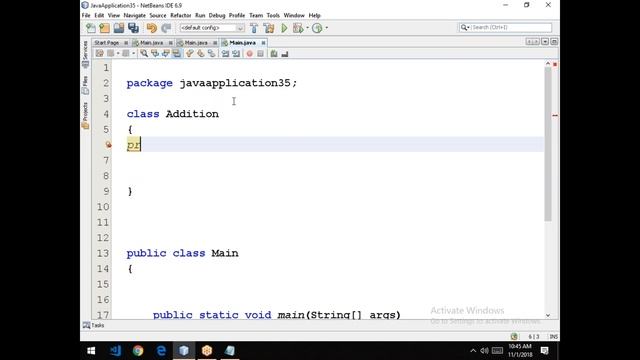This screenshot has height=360, width=640.
Task: Click the Debug Main Project icon
Action: 298,28
